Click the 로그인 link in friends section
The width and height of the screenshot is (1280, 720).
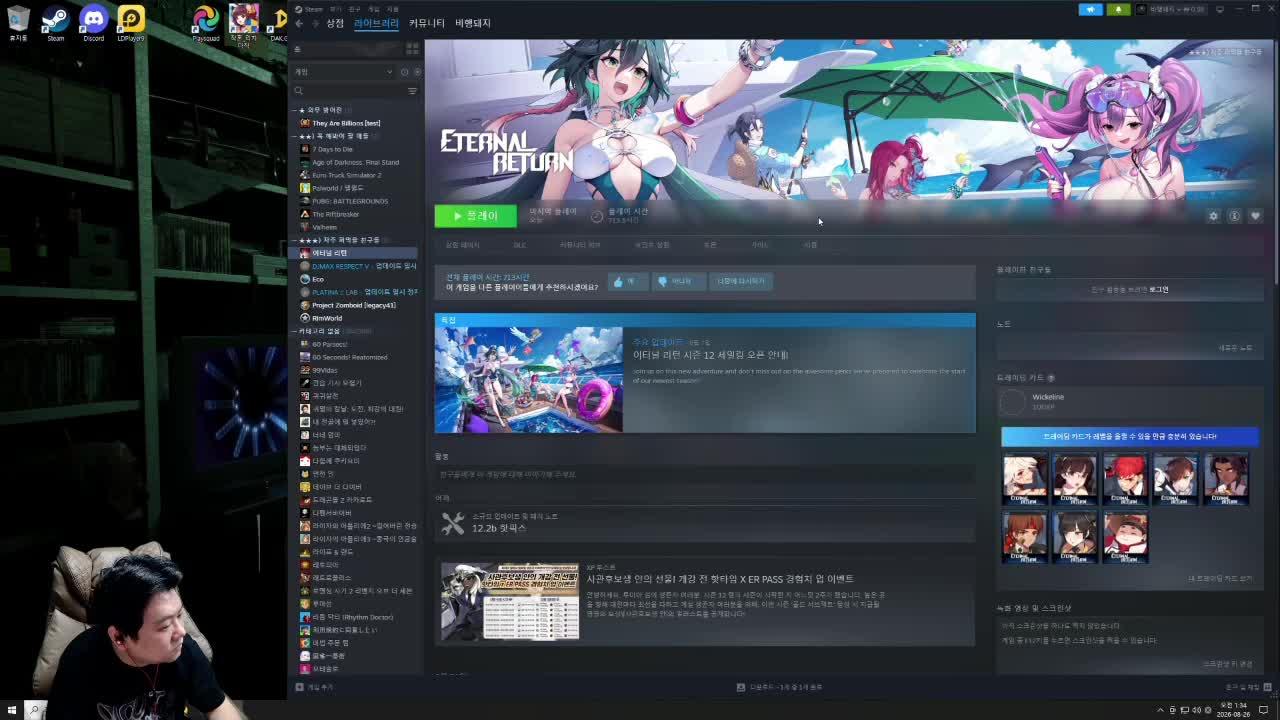(x=1158, y=290)
